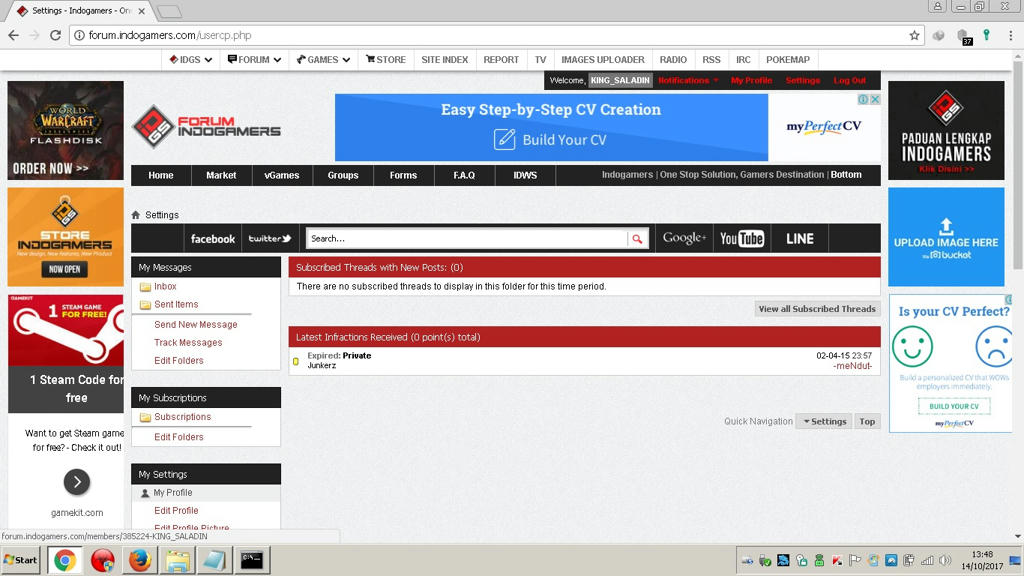The height and width of the screenshot is (576, 1024).
Task: Open the My Profile link in welcome bar
Action: coord(751,80)
